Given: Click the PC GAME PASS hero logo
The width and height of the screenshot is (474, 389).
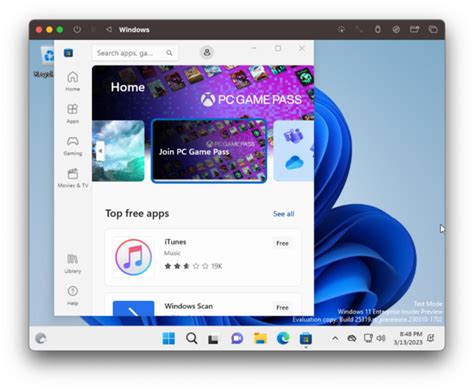Looking at the screenshot, I should click(251, 99).
